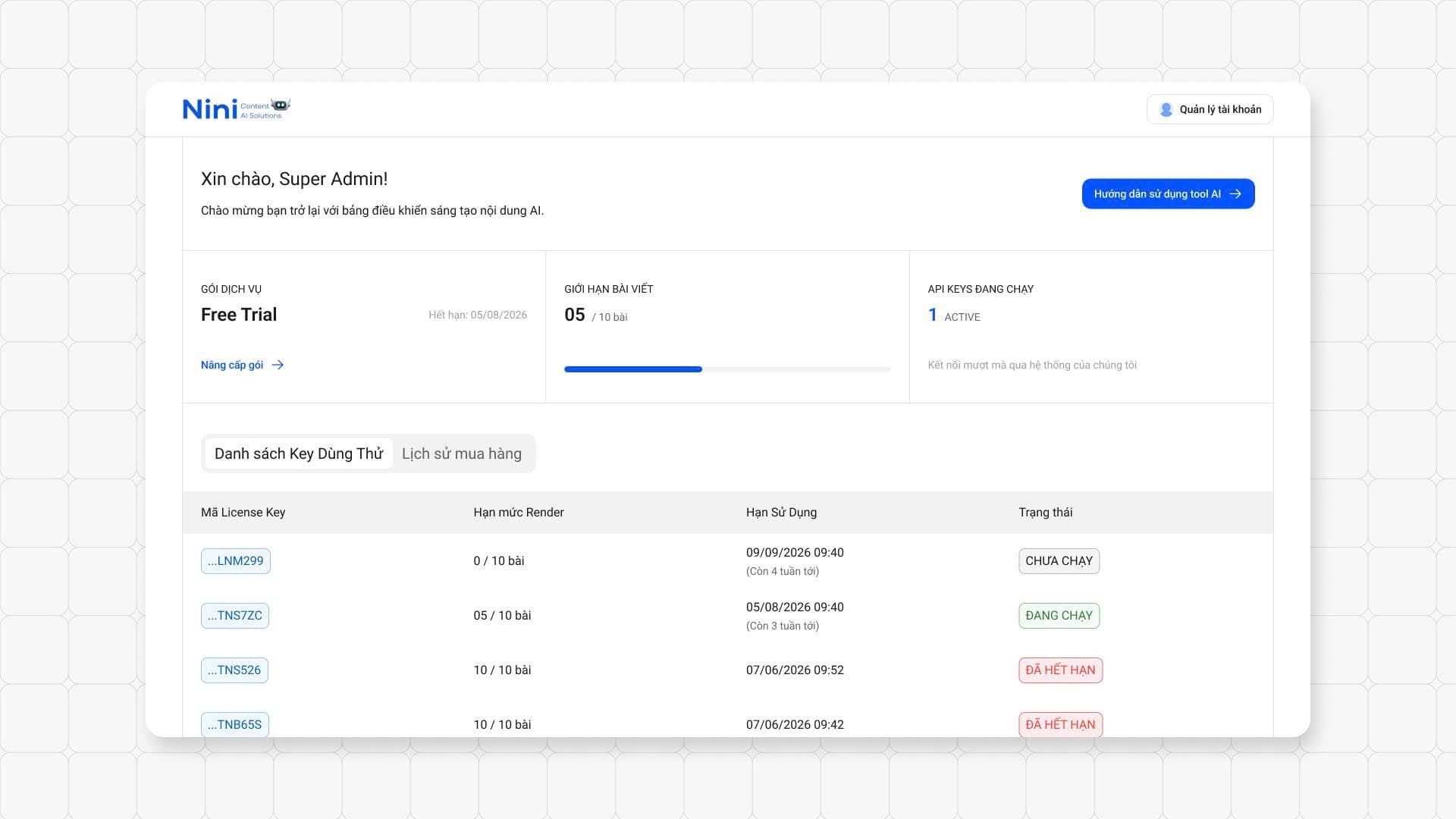
Task: Open Hướng dẫn sử dụng tool AI
Action: (x=1168, y=194)
